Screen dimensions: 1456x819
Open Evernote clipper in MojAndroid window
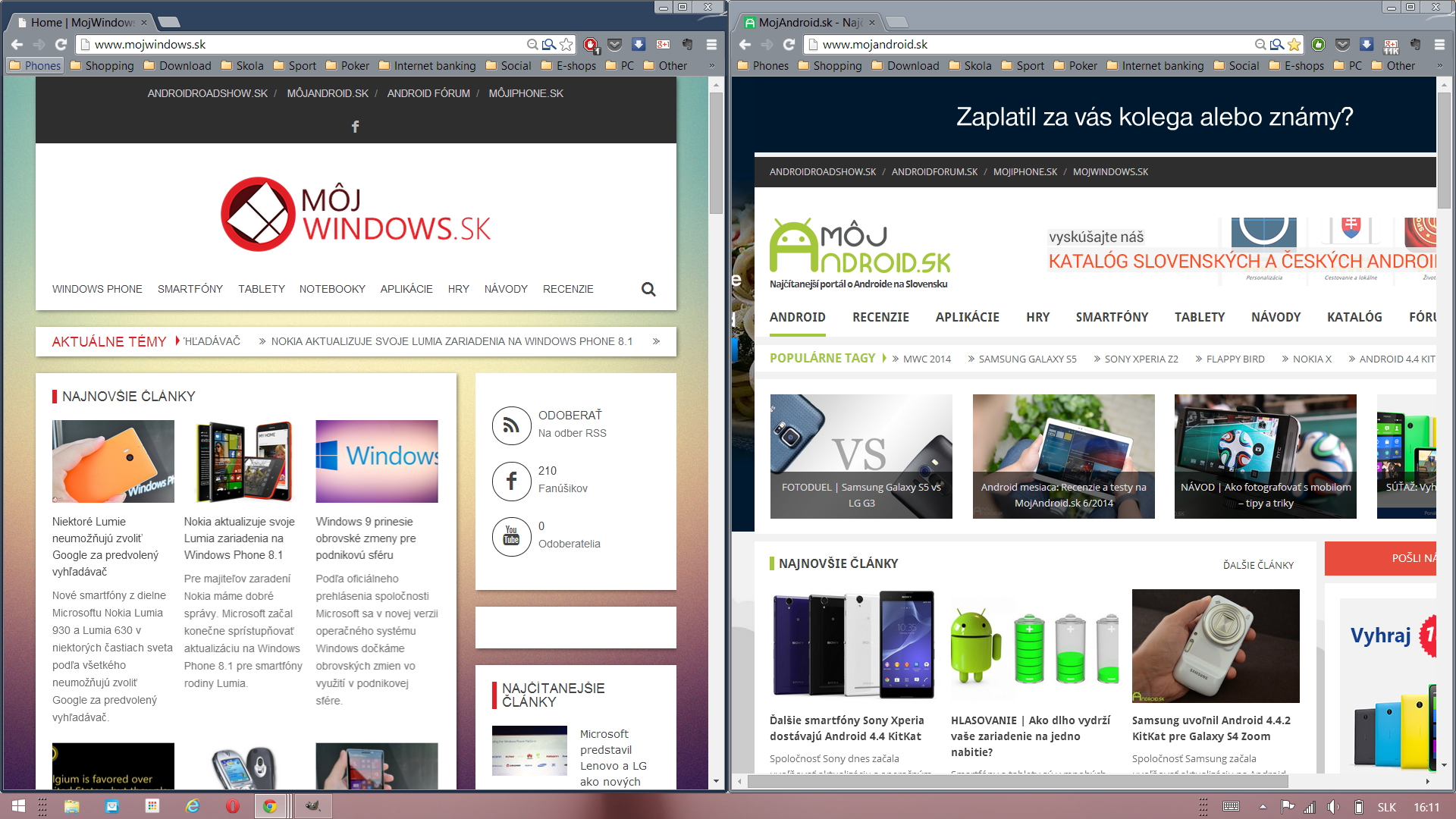click(x=1415, y=45)
